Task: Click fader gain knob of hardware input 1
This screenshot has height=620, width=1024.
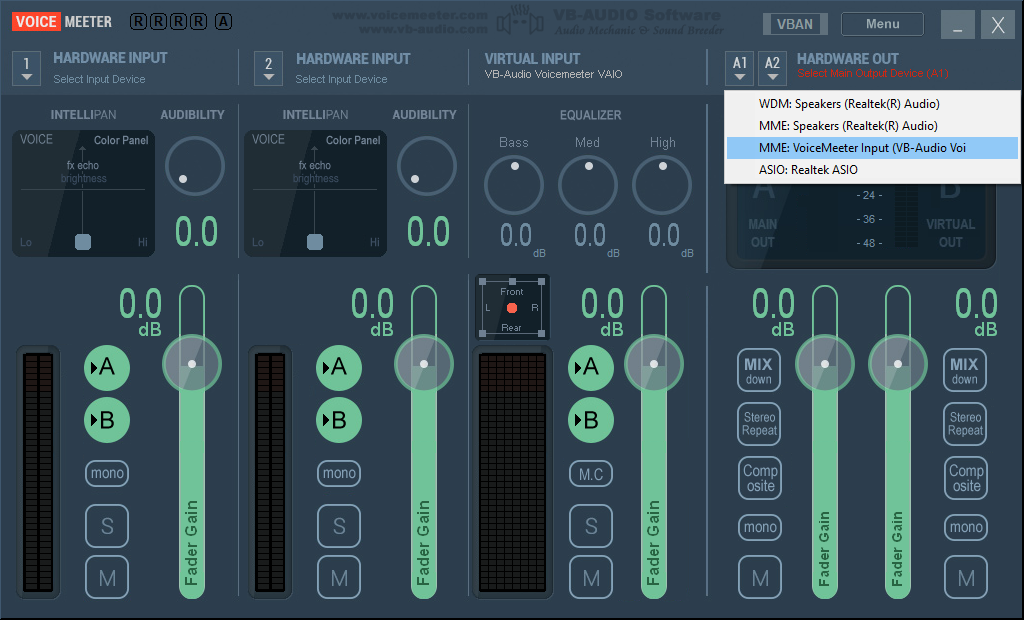Action: (192, 364)
